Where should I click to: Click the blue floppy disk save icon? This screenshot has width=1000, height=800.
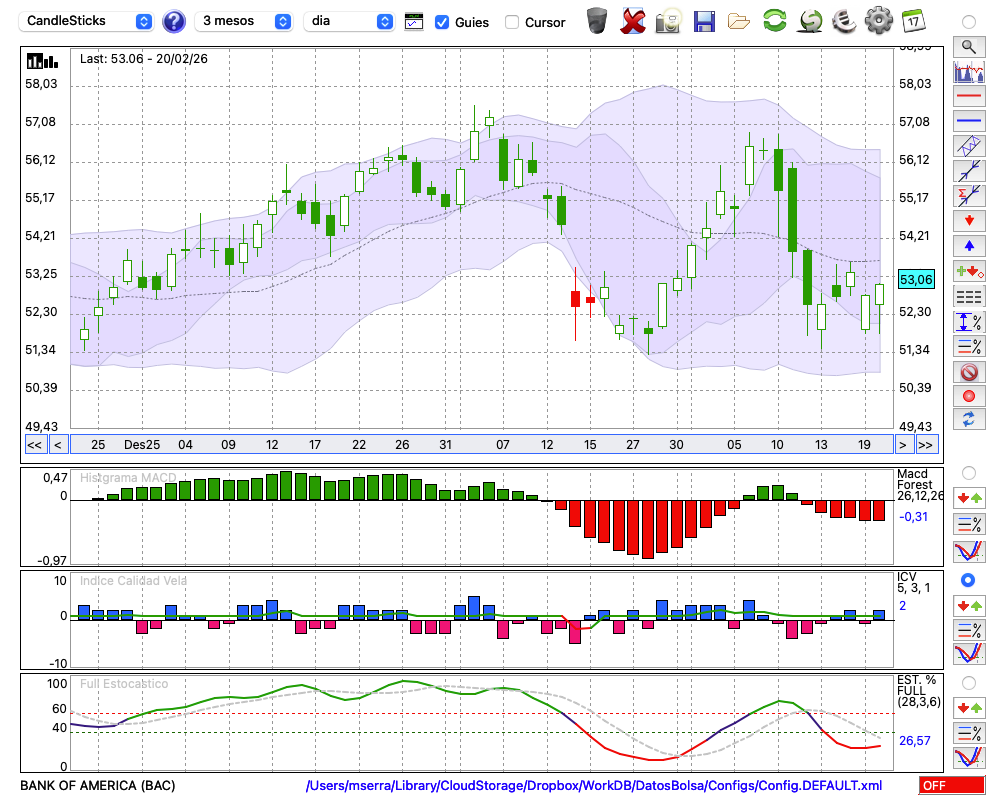tap(704, 21)
